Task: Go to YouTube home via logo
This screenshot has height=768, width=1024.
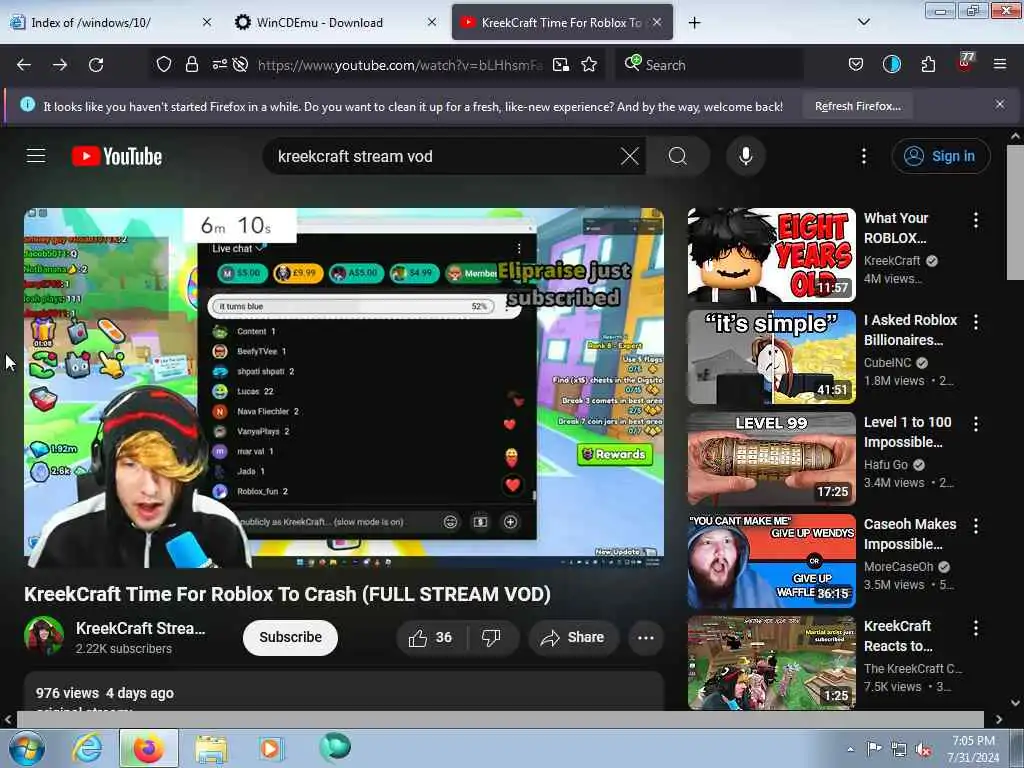Action: pyautogui.click(x=117, y=157)
